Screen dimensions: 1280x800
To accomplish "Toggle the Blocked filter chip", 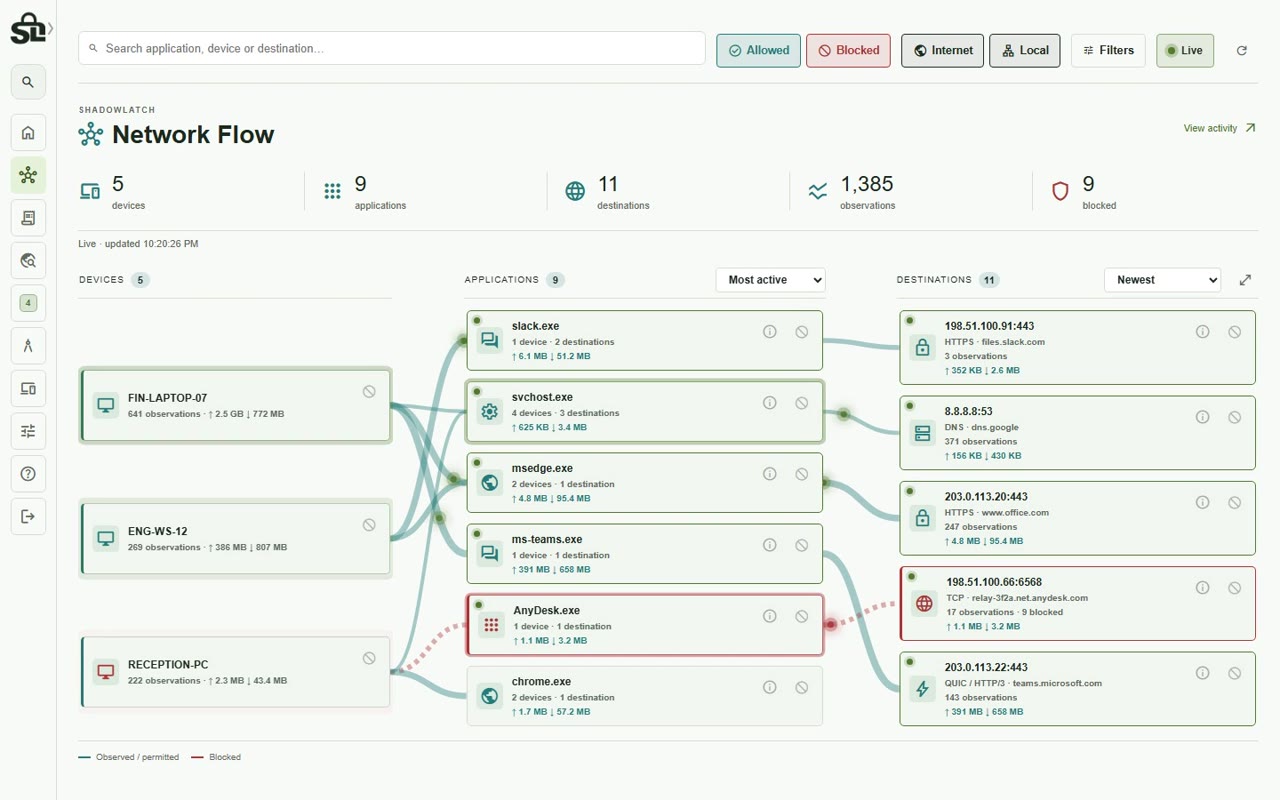I will [848, 50].
